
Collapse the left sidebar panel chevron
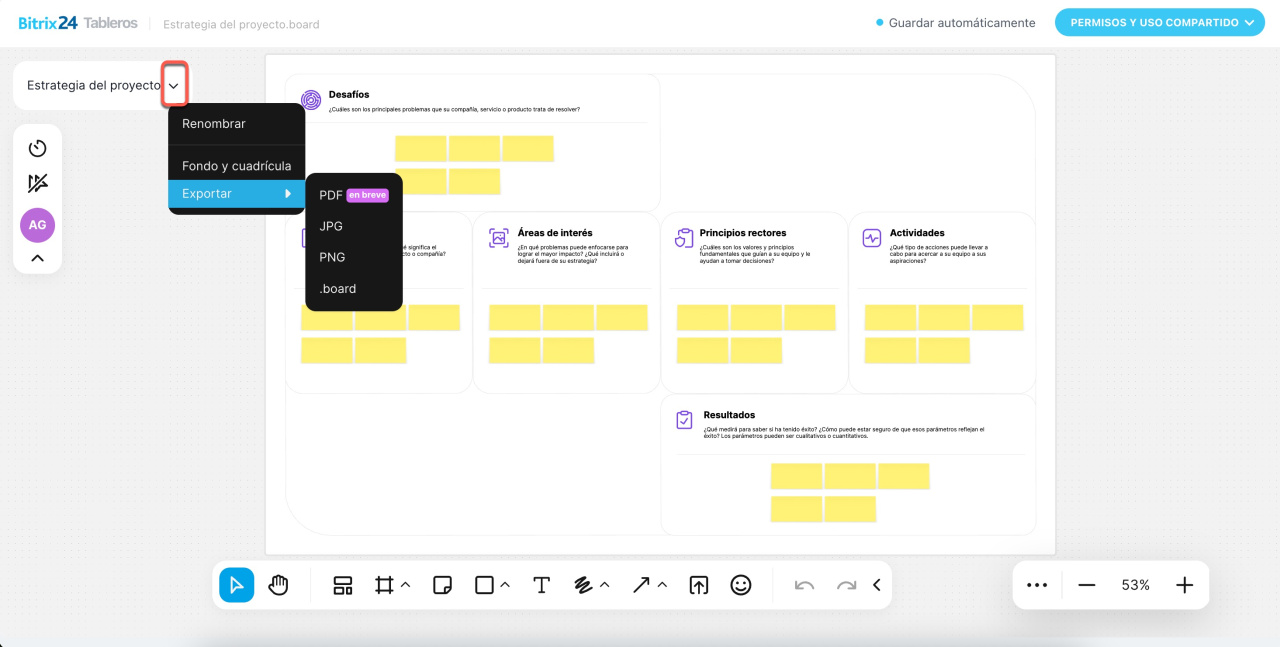click(x=38, y=258)
